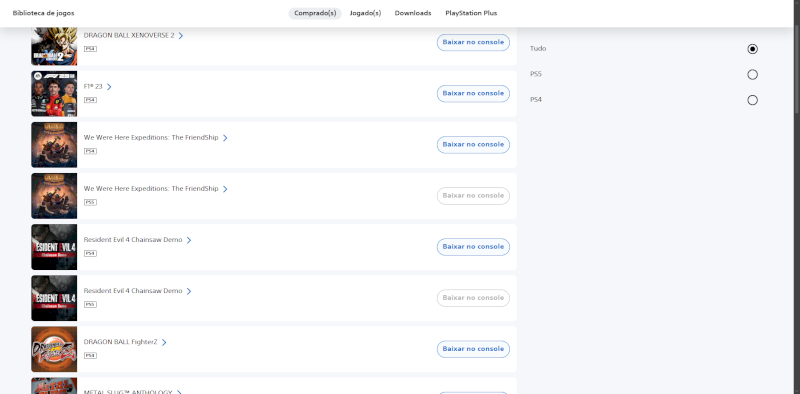
Task: Click the disabled Baixar no console for PS5 Resident Evil 4 Demo
Action: pos(473,298)
